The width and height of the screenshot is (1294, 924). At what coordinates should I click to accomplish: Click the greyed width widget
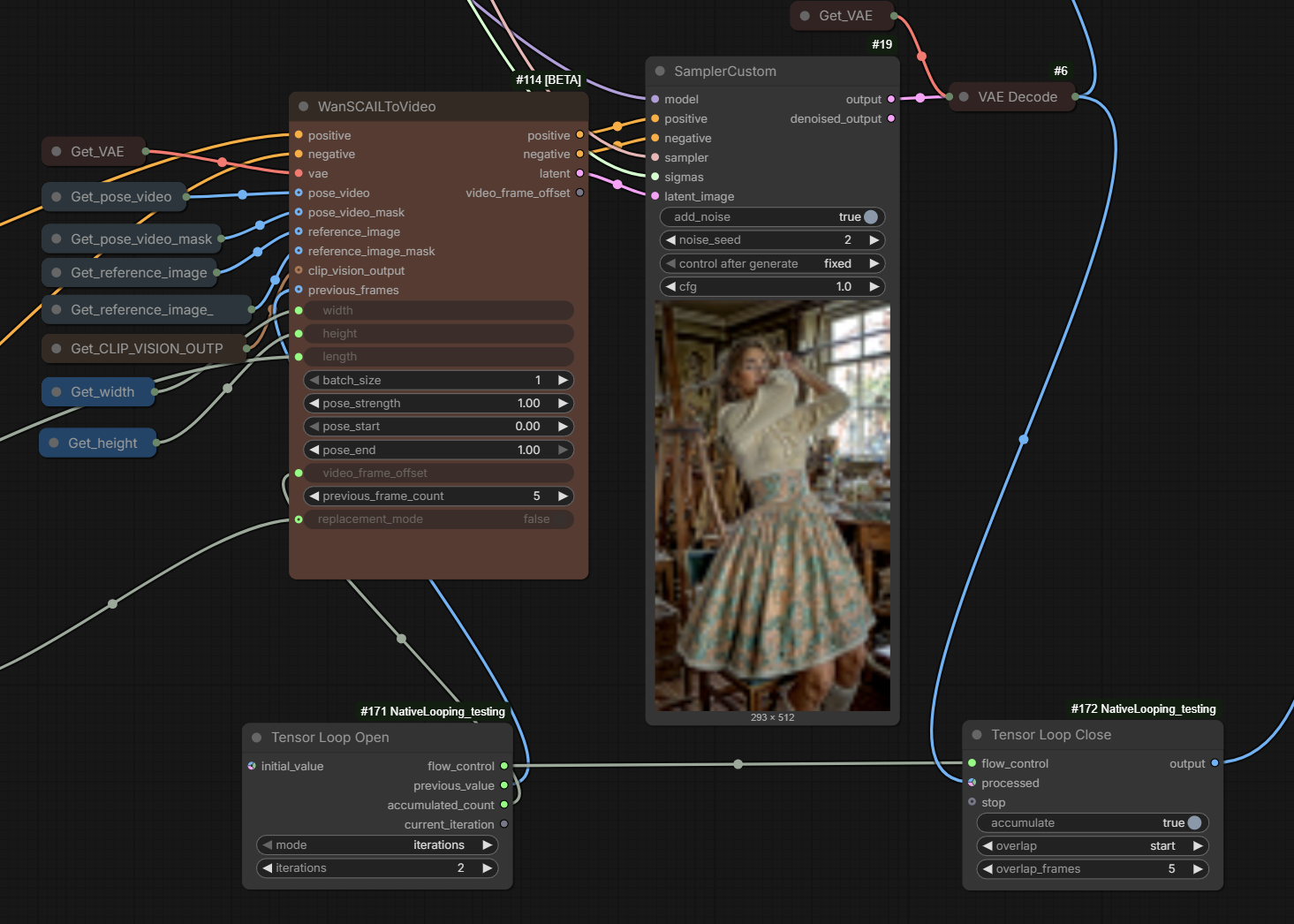(x=439, y=311)
